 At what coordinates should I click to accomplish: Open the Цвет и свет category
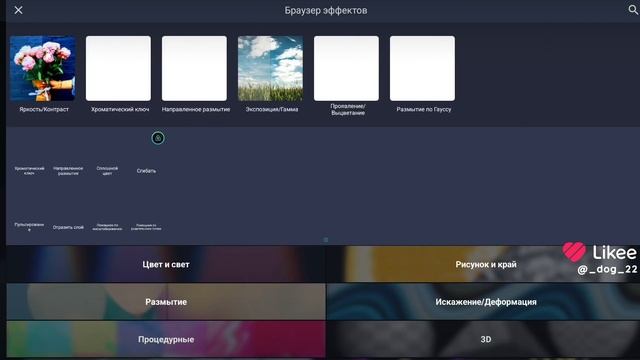point(166,264)
